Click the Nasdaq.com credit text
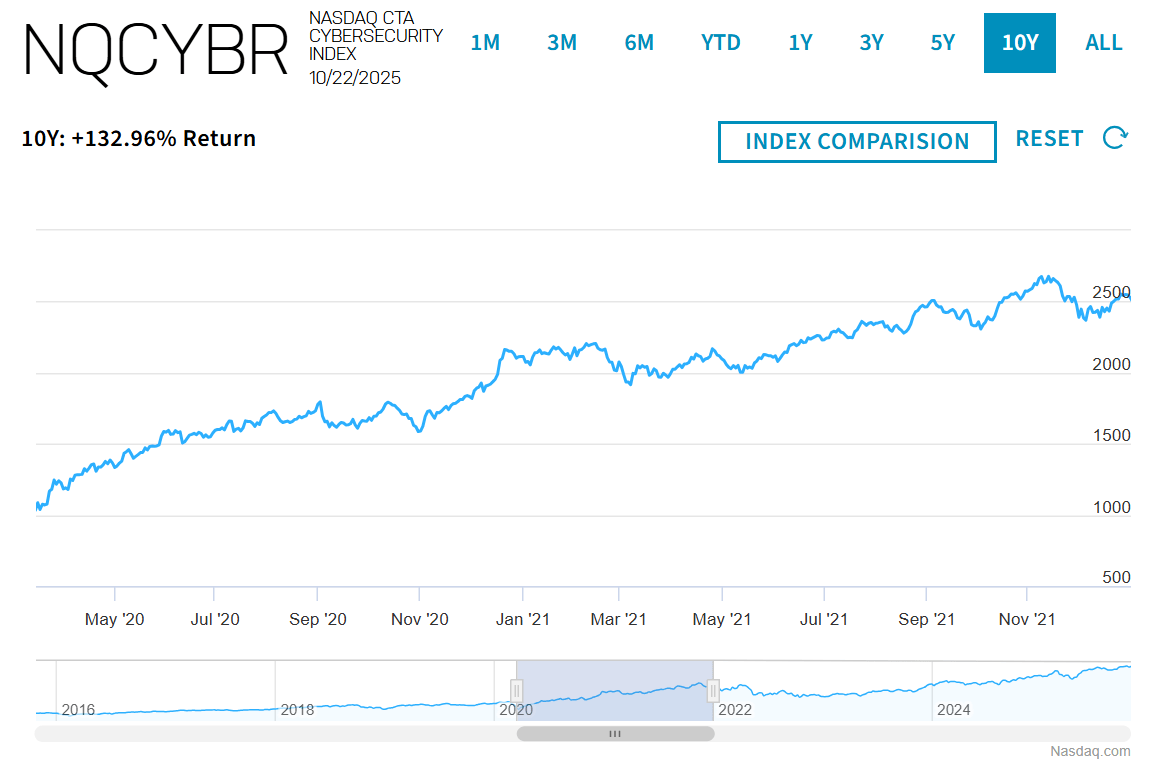The width and height of the screenshot is (1156, 762). click(1090, 751)
